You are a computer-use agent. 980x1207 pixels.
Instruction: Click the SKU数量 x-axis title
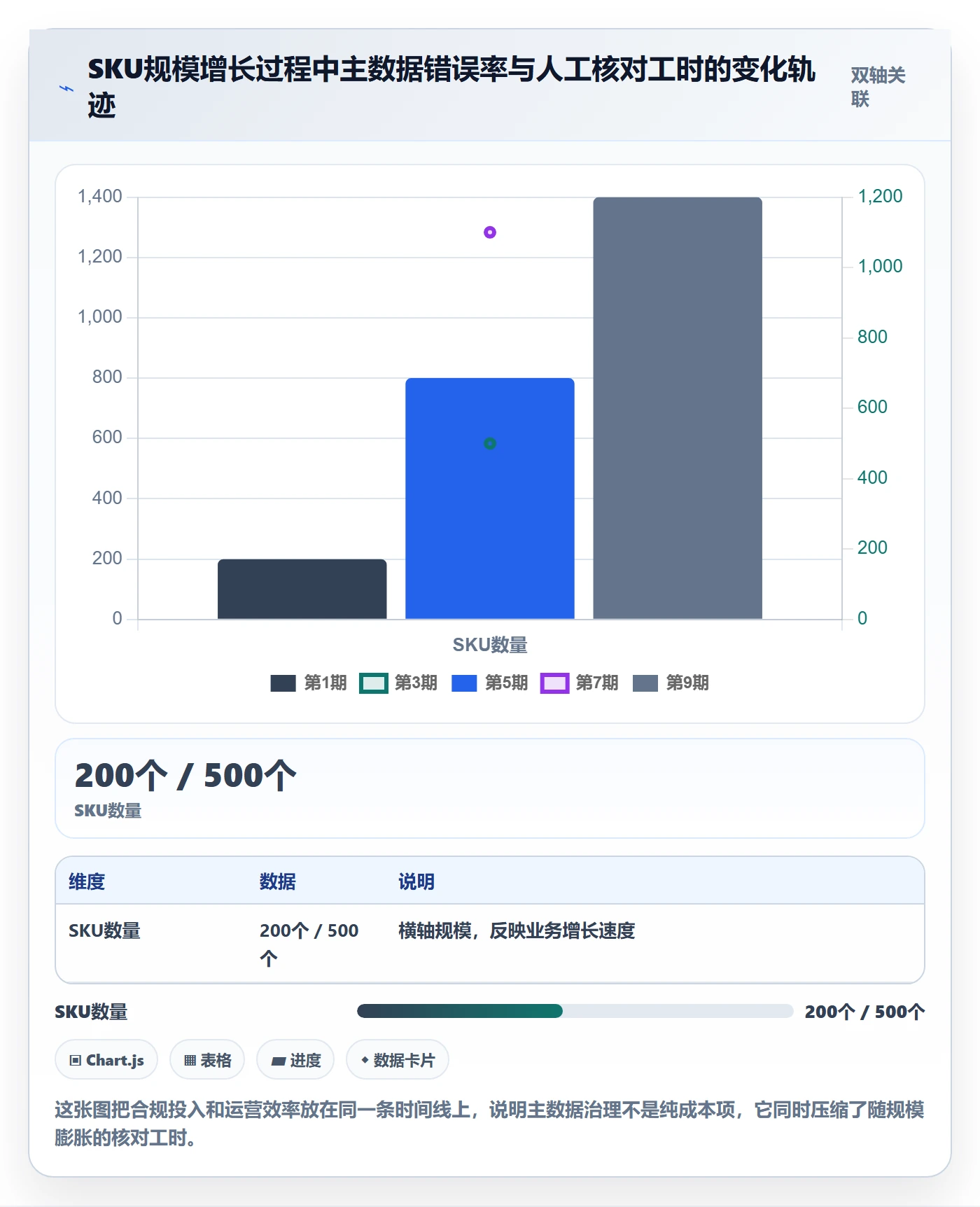point(490,645)
